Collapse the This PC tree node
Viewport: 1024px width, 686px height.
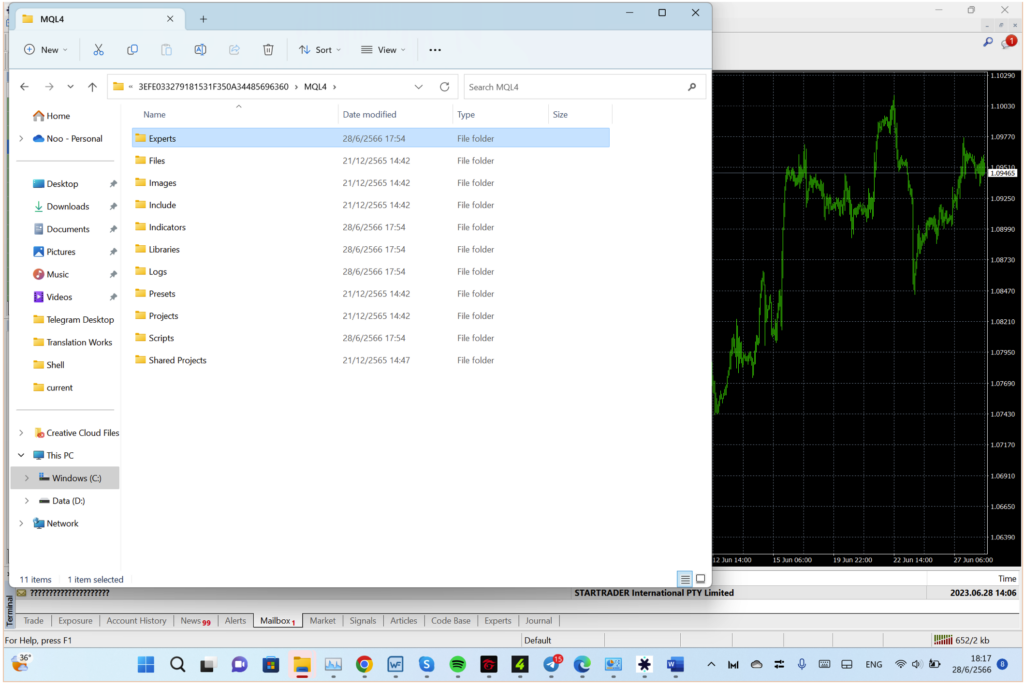[21, 455]
